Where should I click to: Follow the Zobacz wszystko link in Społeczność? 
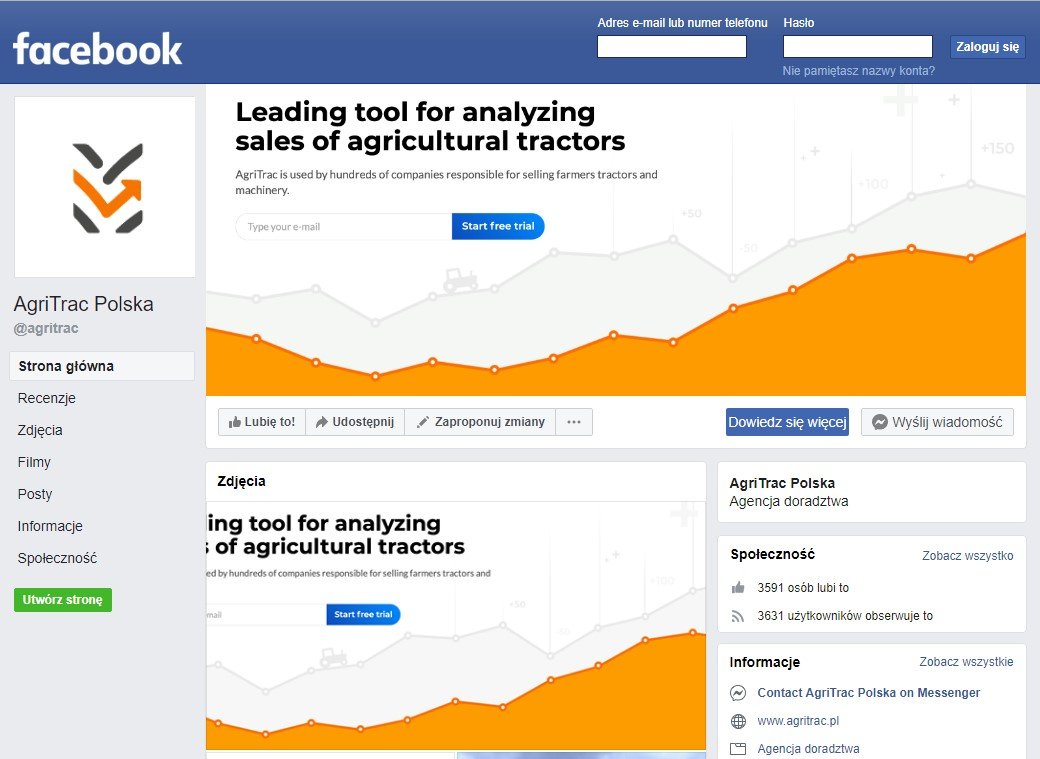(968, 555)
